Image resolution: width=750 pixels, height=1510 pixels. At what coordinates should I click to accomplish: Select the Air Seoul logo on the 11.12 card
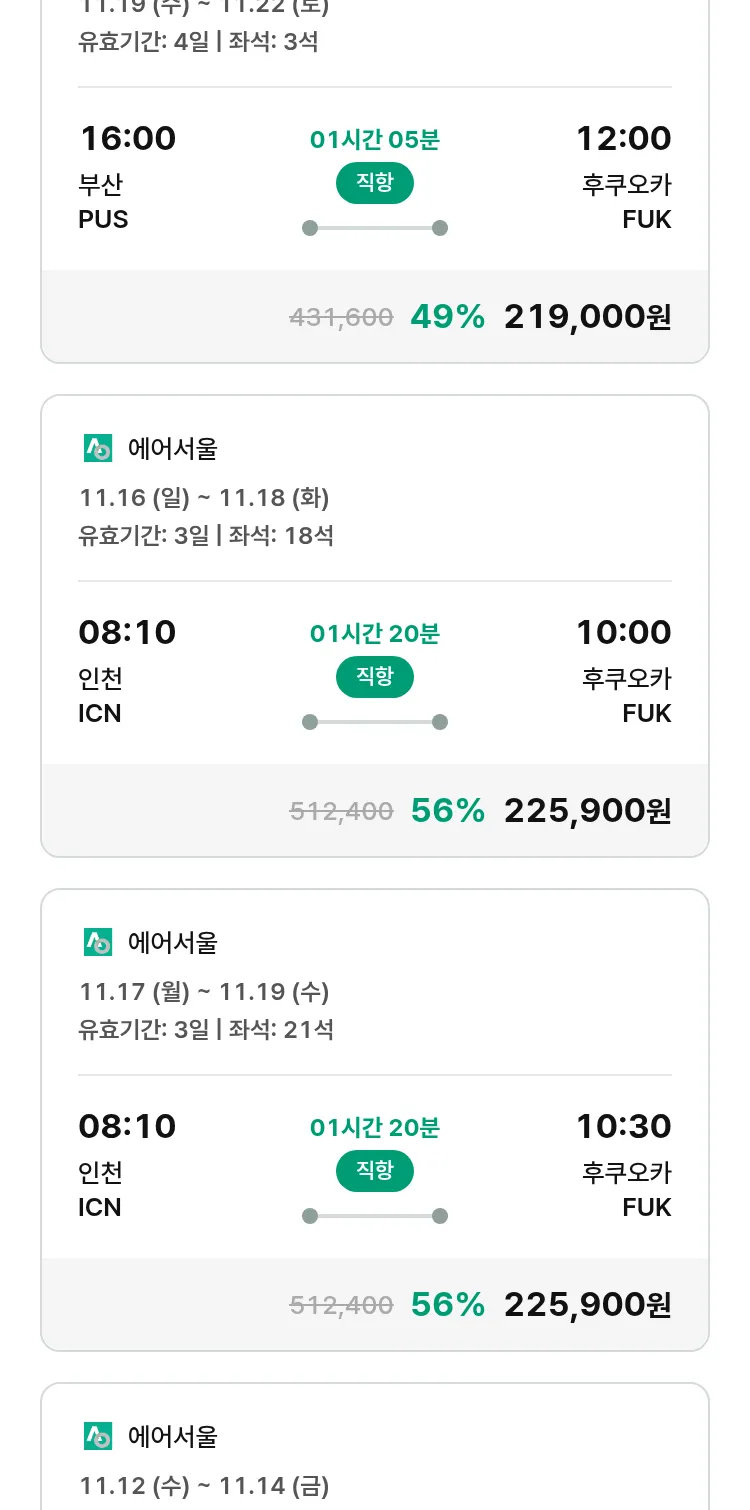click(98, 1436)
